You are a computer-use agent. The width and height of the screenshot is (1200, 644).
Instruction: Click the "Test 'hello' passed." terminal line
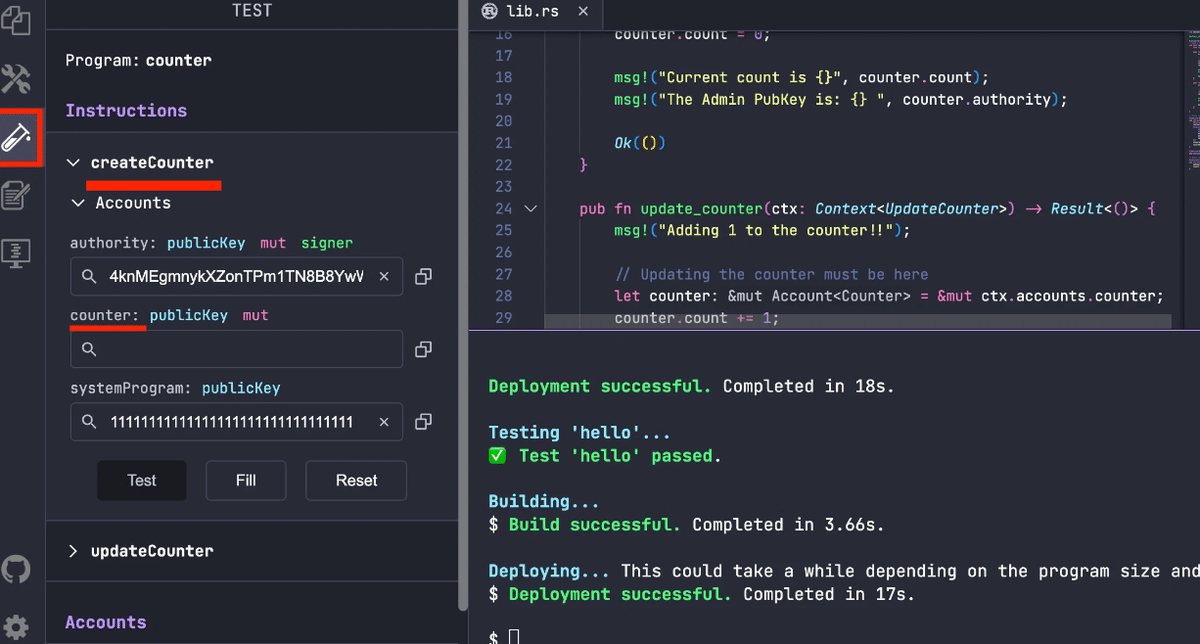click(x=605, y=455)
